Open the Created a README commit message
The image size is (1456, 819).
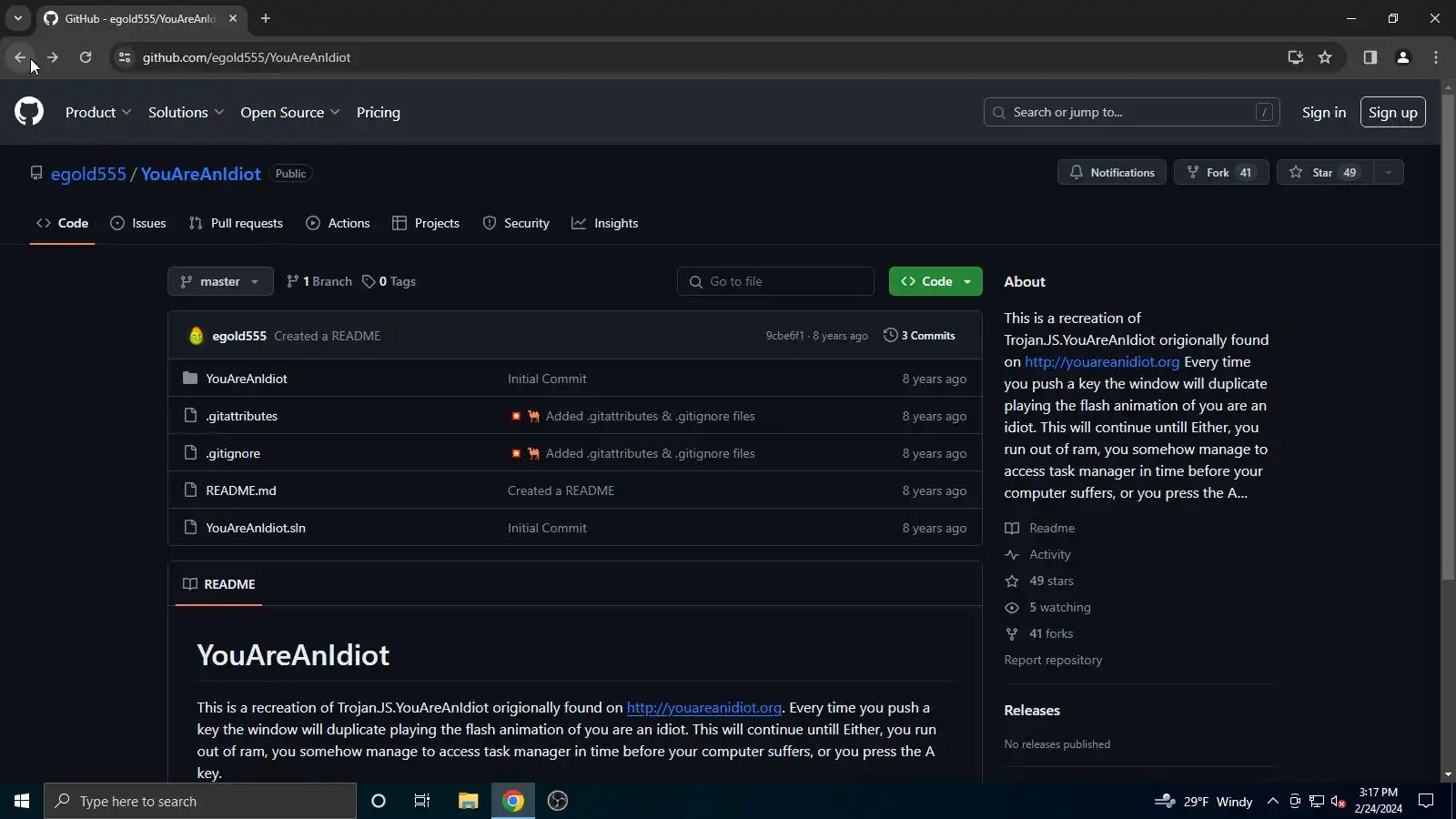click(x=328, y=336)
